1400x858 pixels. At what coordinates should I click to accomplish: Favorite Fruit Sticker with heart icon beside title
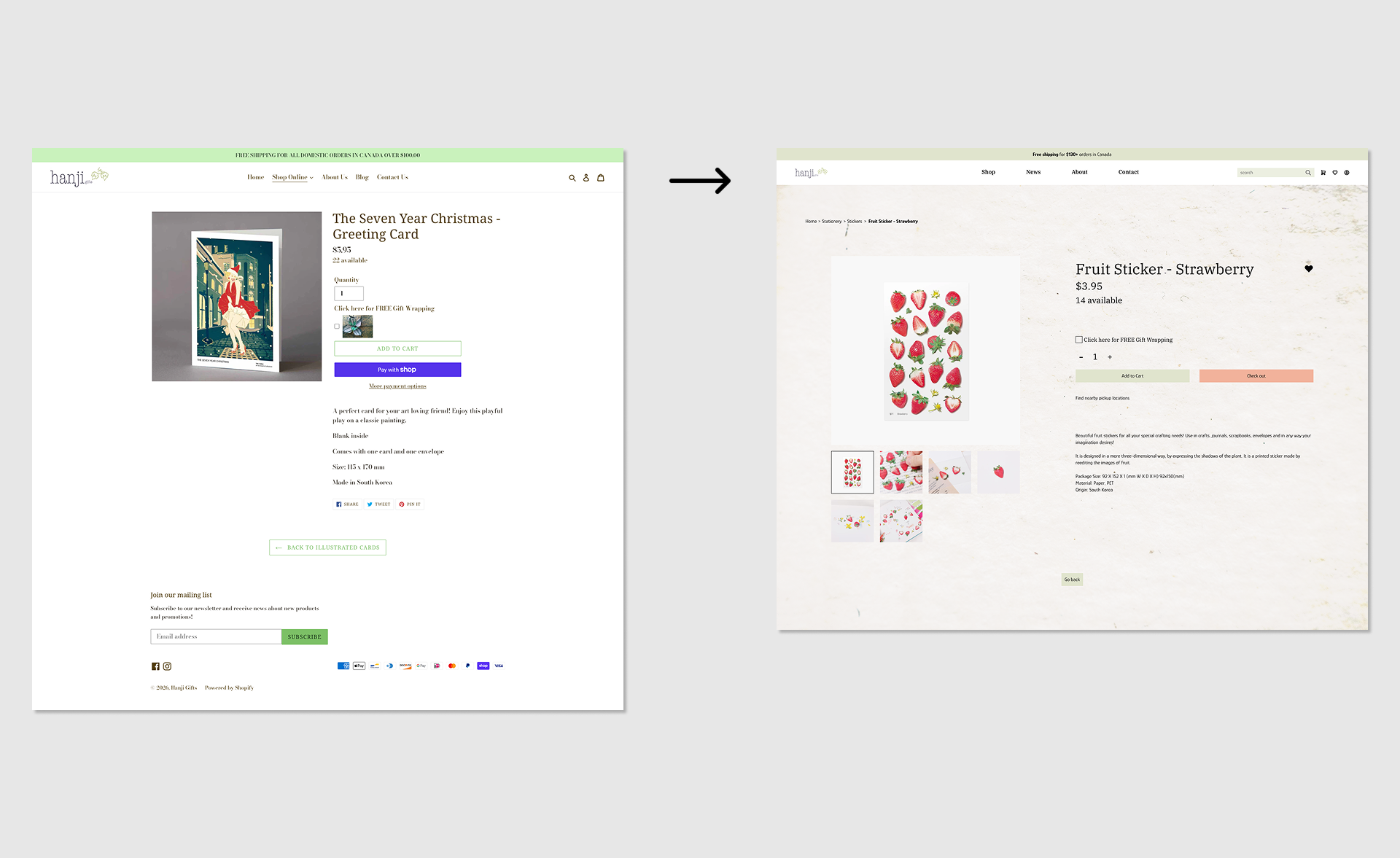[1309, 269]
